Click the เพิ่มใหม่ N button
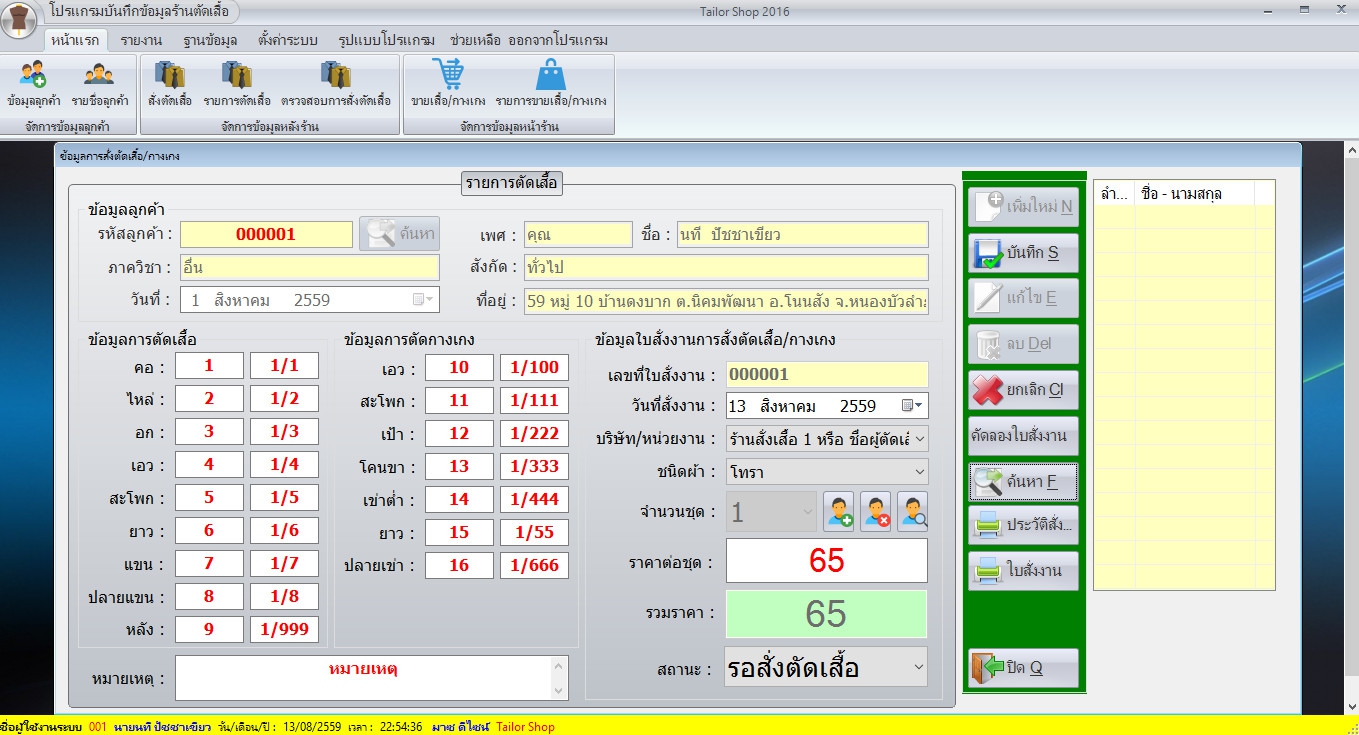 coord(1023,207)
